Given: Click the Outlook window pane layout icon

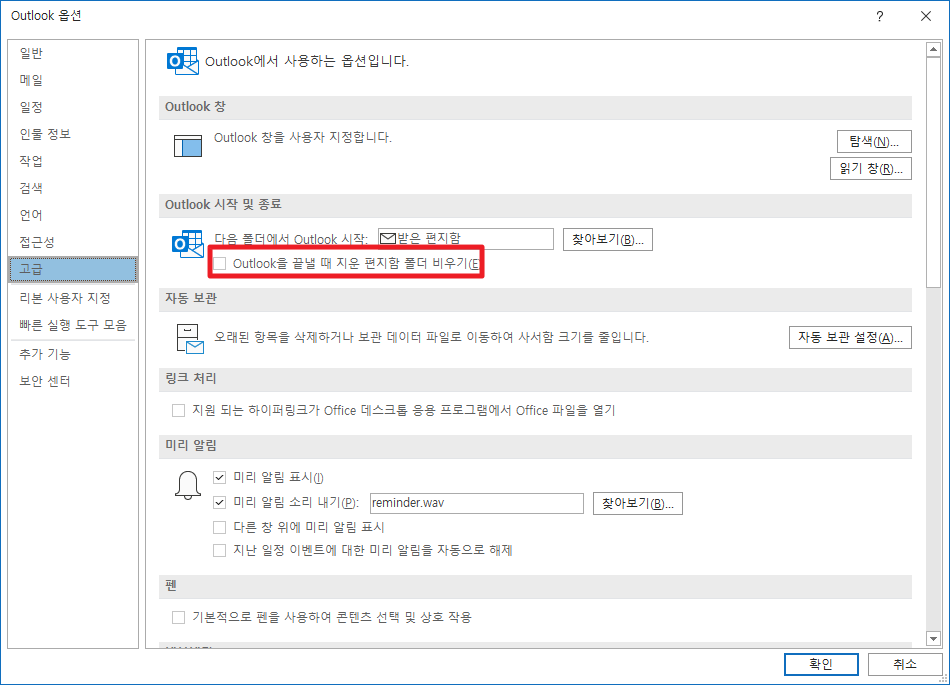Looking at the screenshot, I should [187, 145].
